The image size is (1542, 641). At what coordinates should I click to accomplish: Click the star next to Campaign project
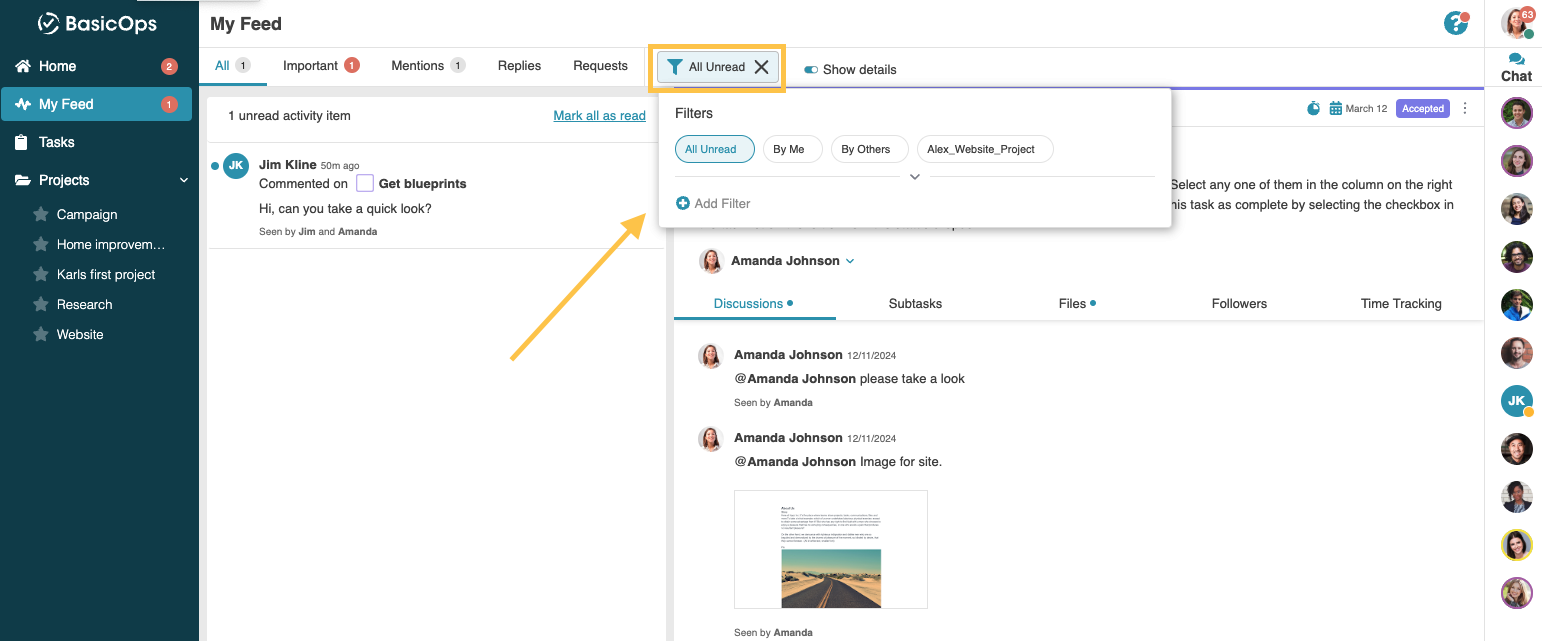point(41,214)
